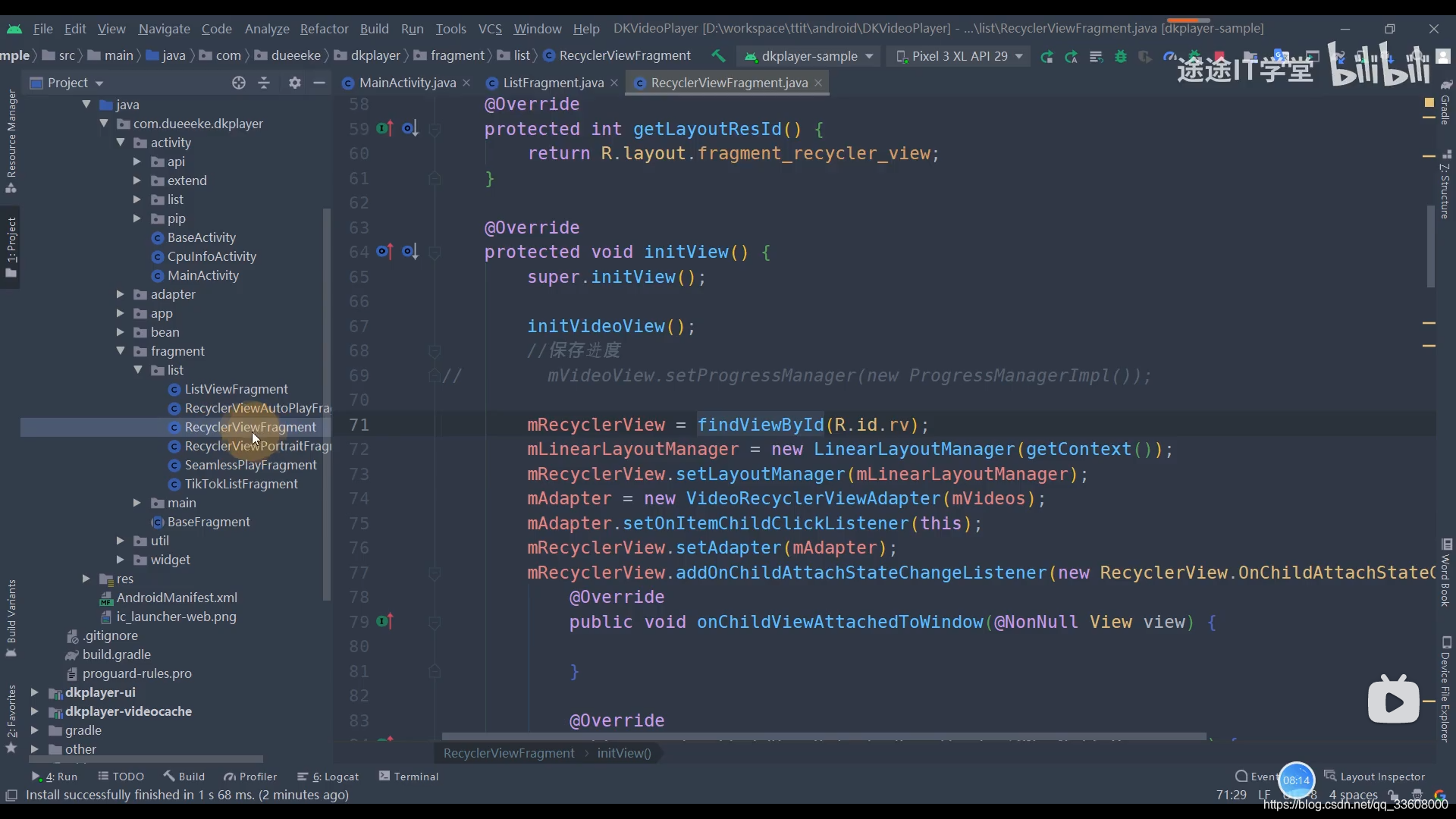Viewport: 1456px width, 819px height.
Task: Close the MainActivity.java tab
Action: point(466,83)
